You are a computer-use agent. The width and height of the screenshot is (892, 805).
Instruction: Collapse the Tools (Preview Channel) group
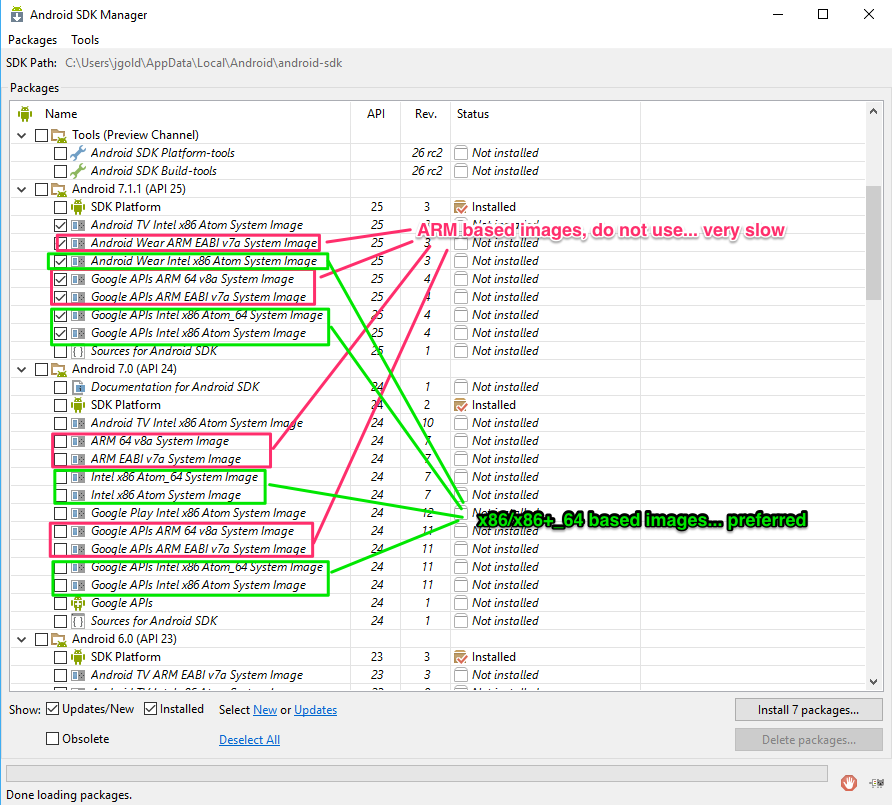(22, 135)
